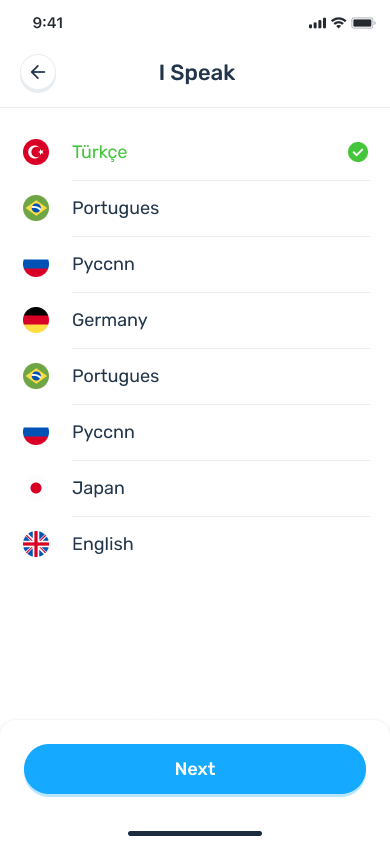Go back using the arrow button
The height and width of the screenshot is (844, 390).
click(38, 72)
